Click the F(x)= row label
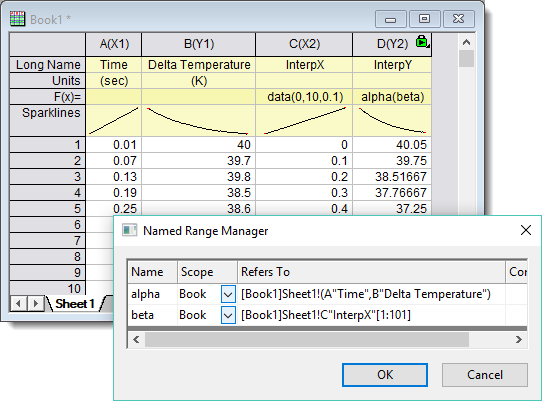 48,97
